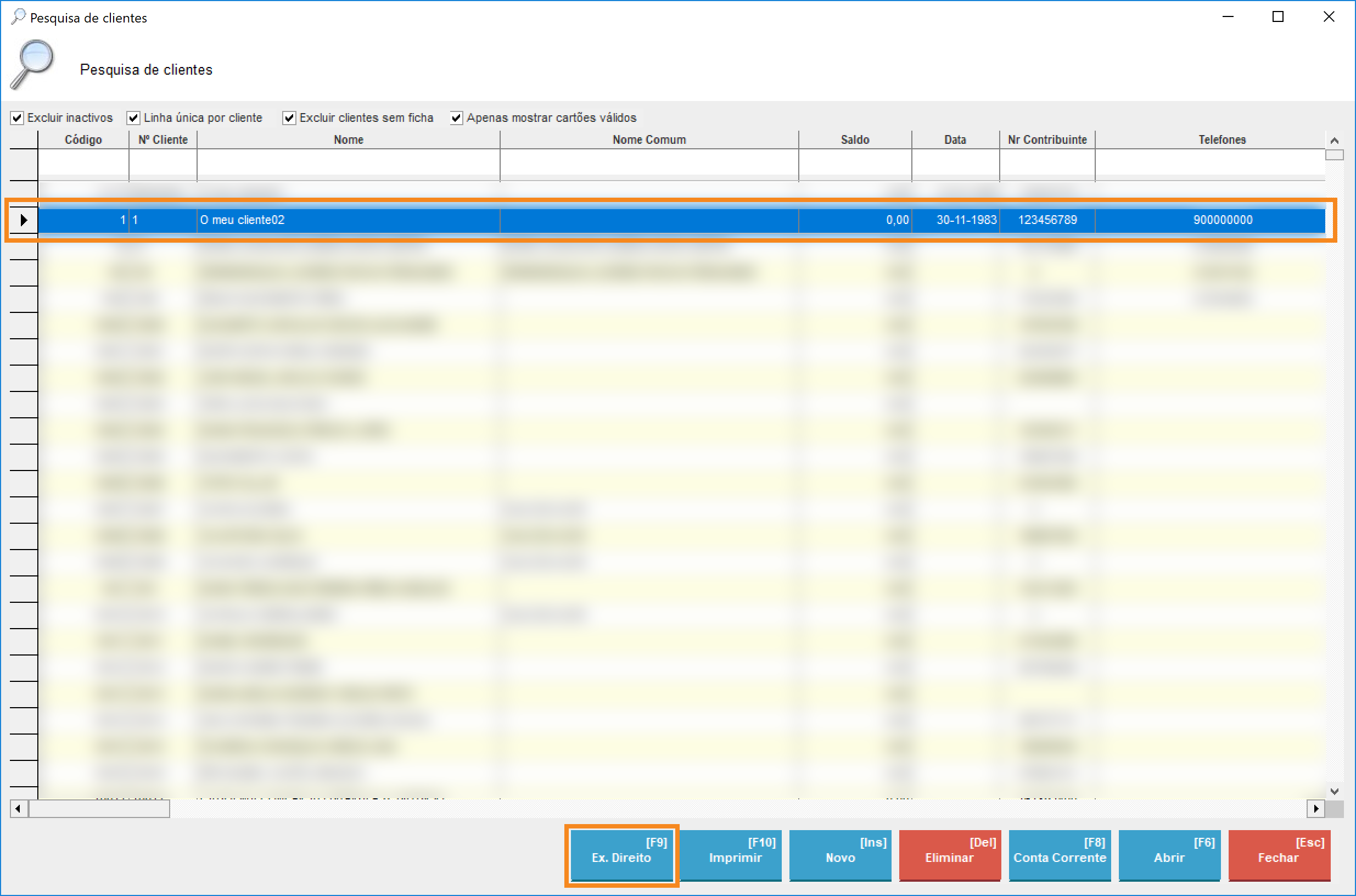The image size is (1356, 896).
Task: Maximize the Pesquisa de clientes window
Action: pyautogui.click(x=1277, y=17)
